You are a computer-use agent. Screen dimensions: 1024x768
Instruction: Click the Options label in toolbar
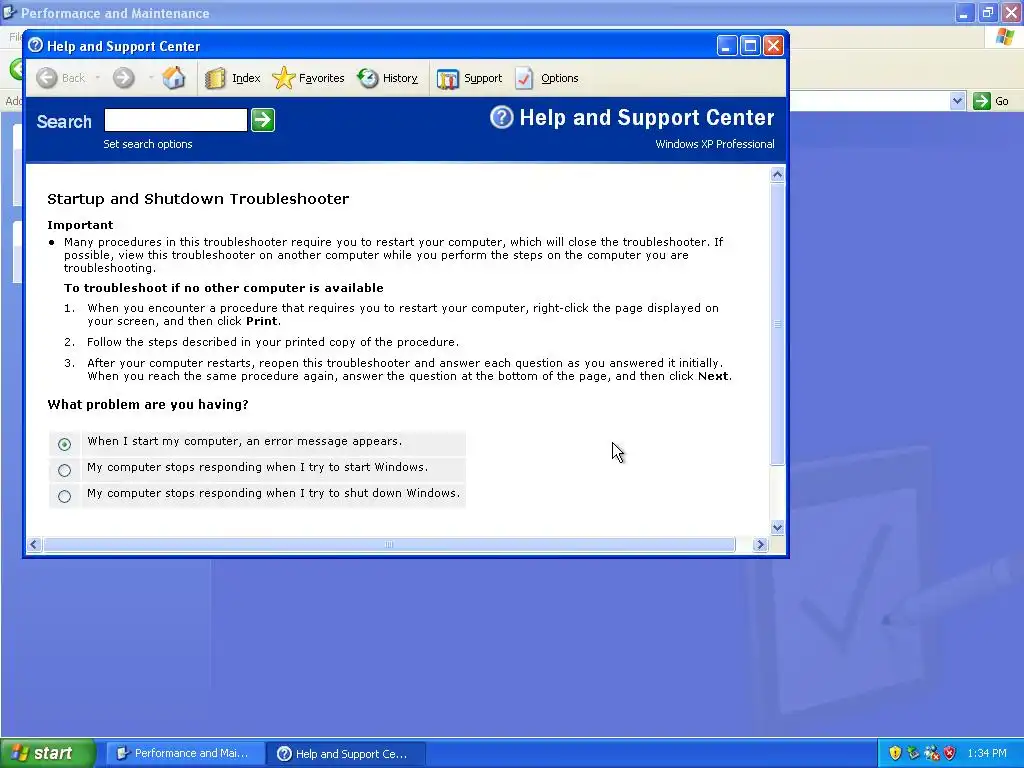(560, 78)
